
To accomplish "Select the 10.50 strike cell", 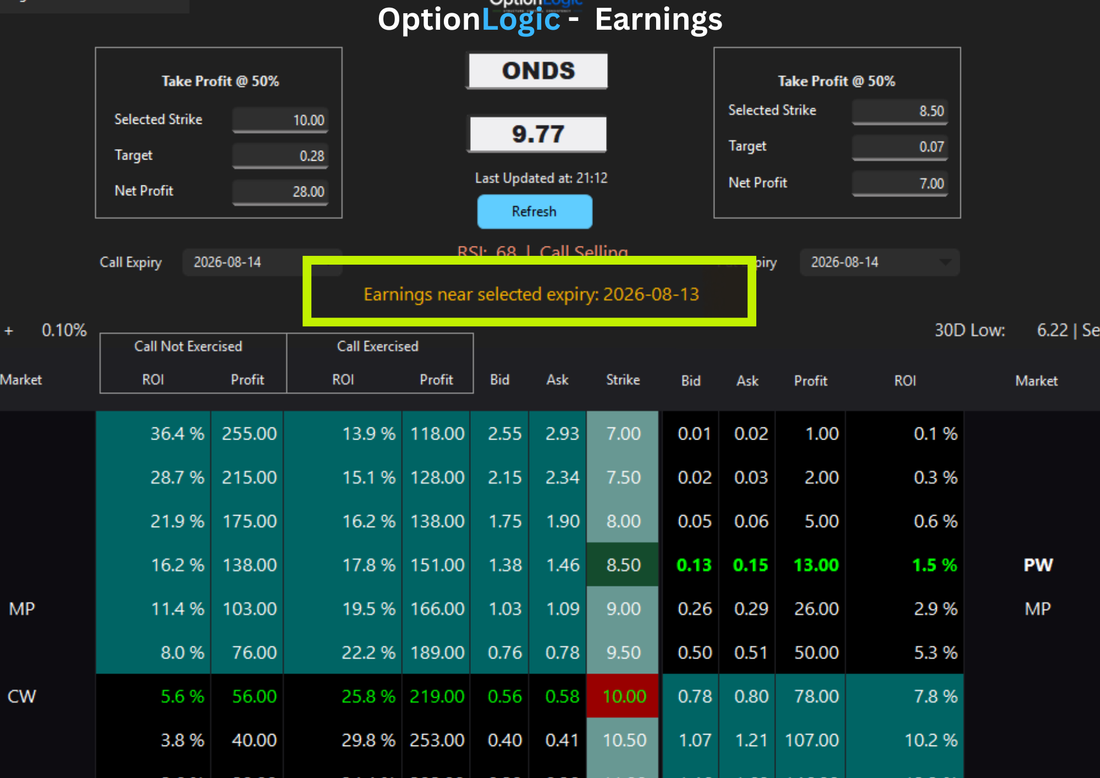I will [623, 740].
